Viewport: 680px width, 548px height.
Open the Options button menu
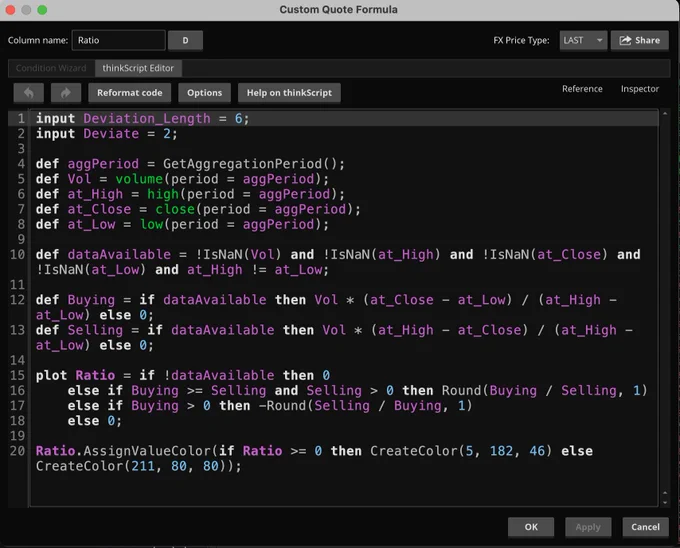pyautogui.click(x=204, y=93)
